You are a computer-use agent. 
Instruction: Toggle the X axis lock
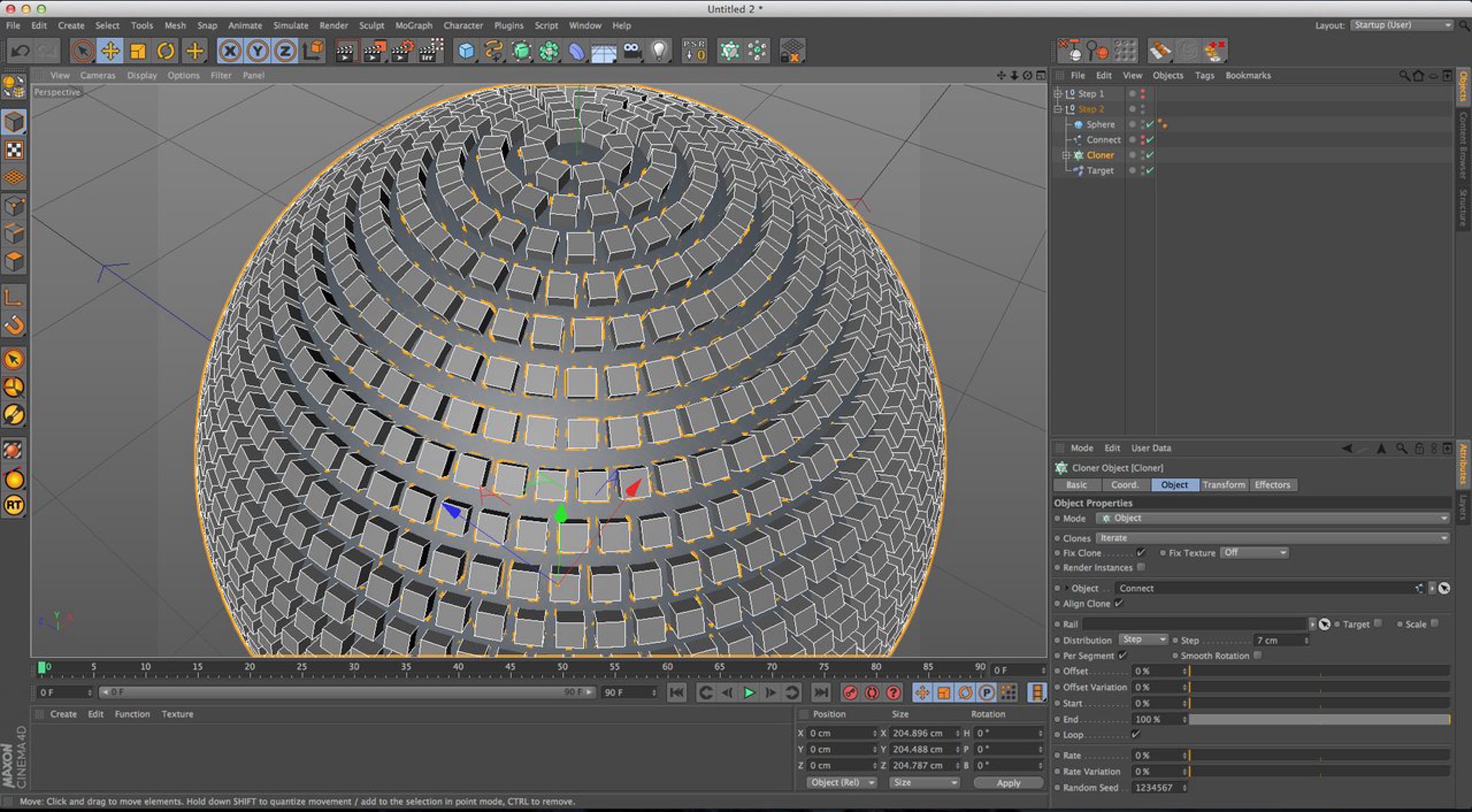(x=230, y=51)
